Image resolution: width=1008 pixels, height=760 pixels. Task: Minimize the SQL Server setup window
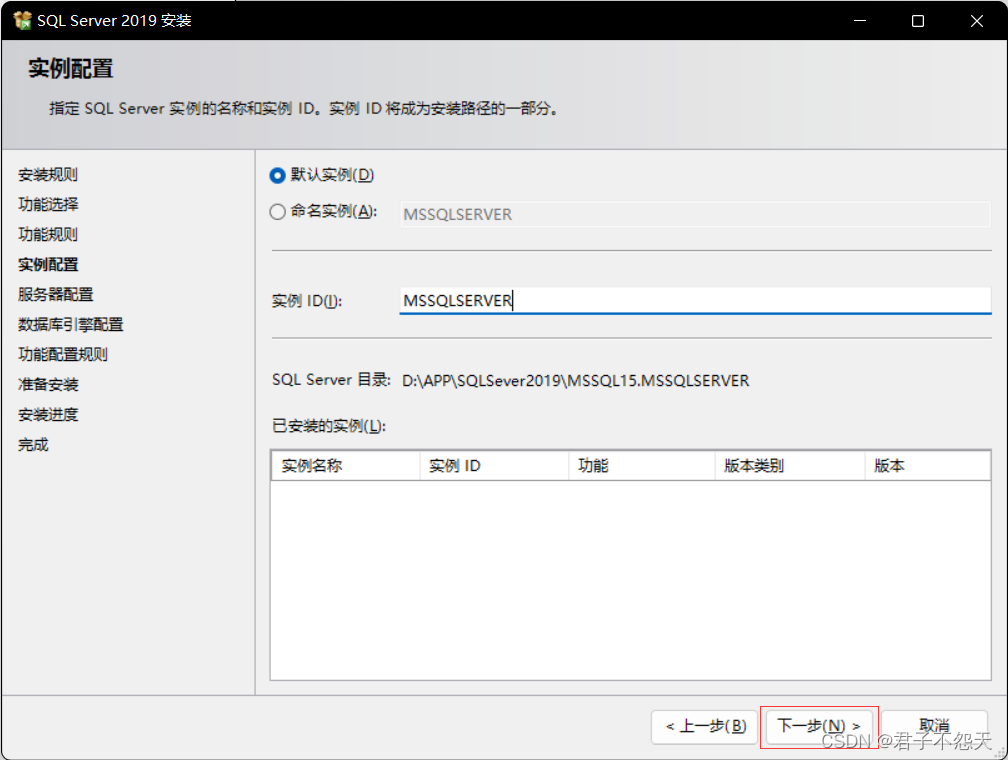pyautogui.click(x=860, y=21)
